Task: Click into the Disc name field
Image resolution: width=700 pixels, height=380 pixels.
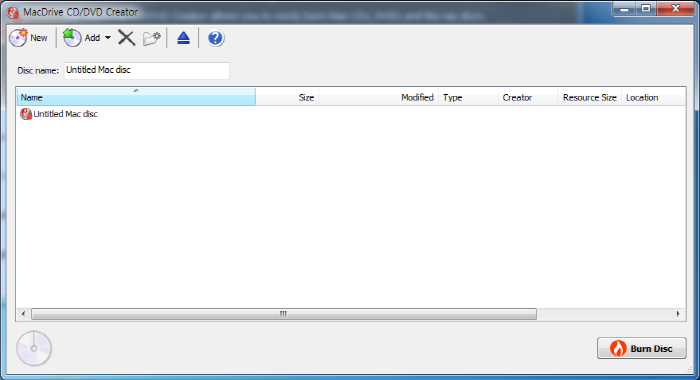Action: coord(146,71)
